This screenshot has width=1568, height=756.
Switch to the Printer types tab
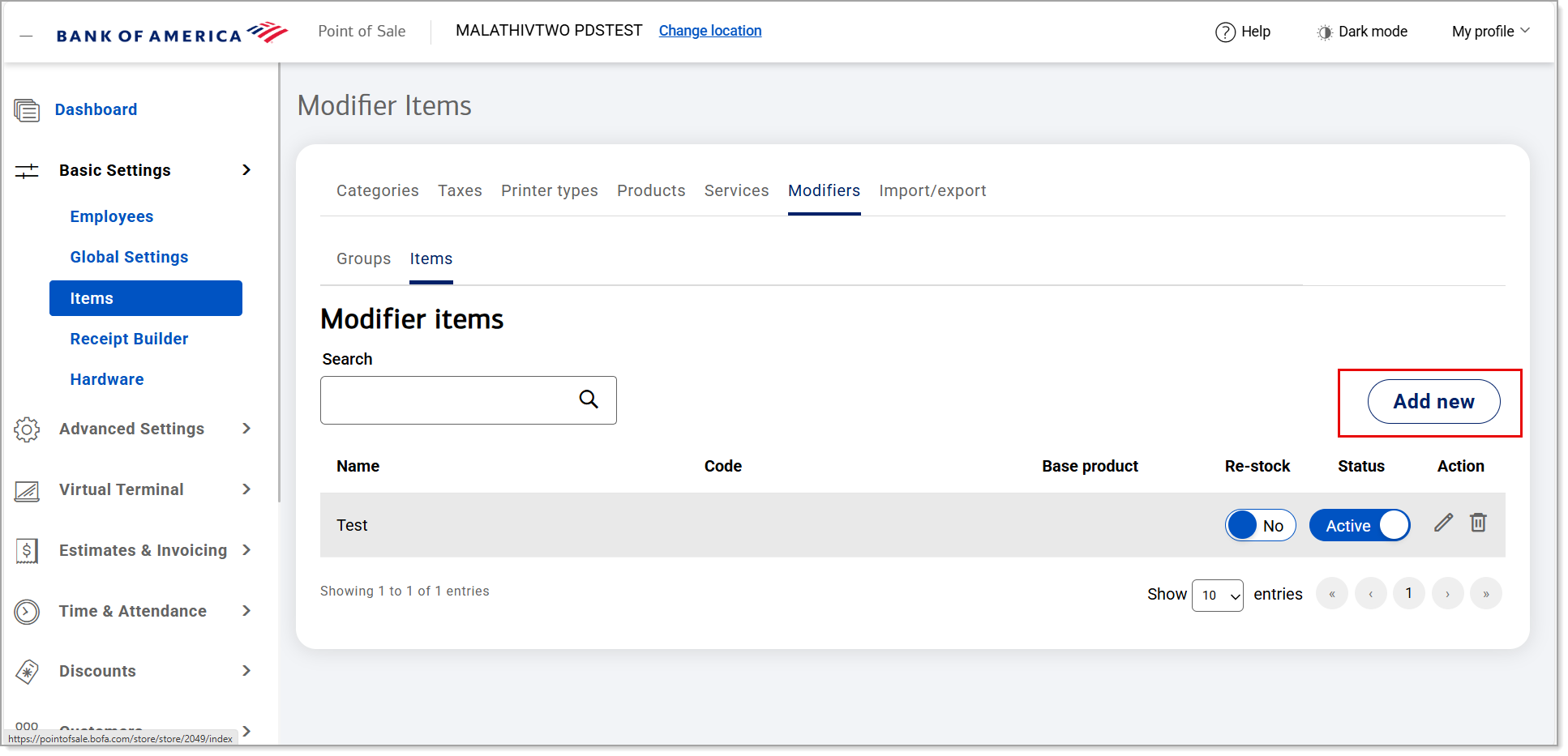tap(550, 190)
